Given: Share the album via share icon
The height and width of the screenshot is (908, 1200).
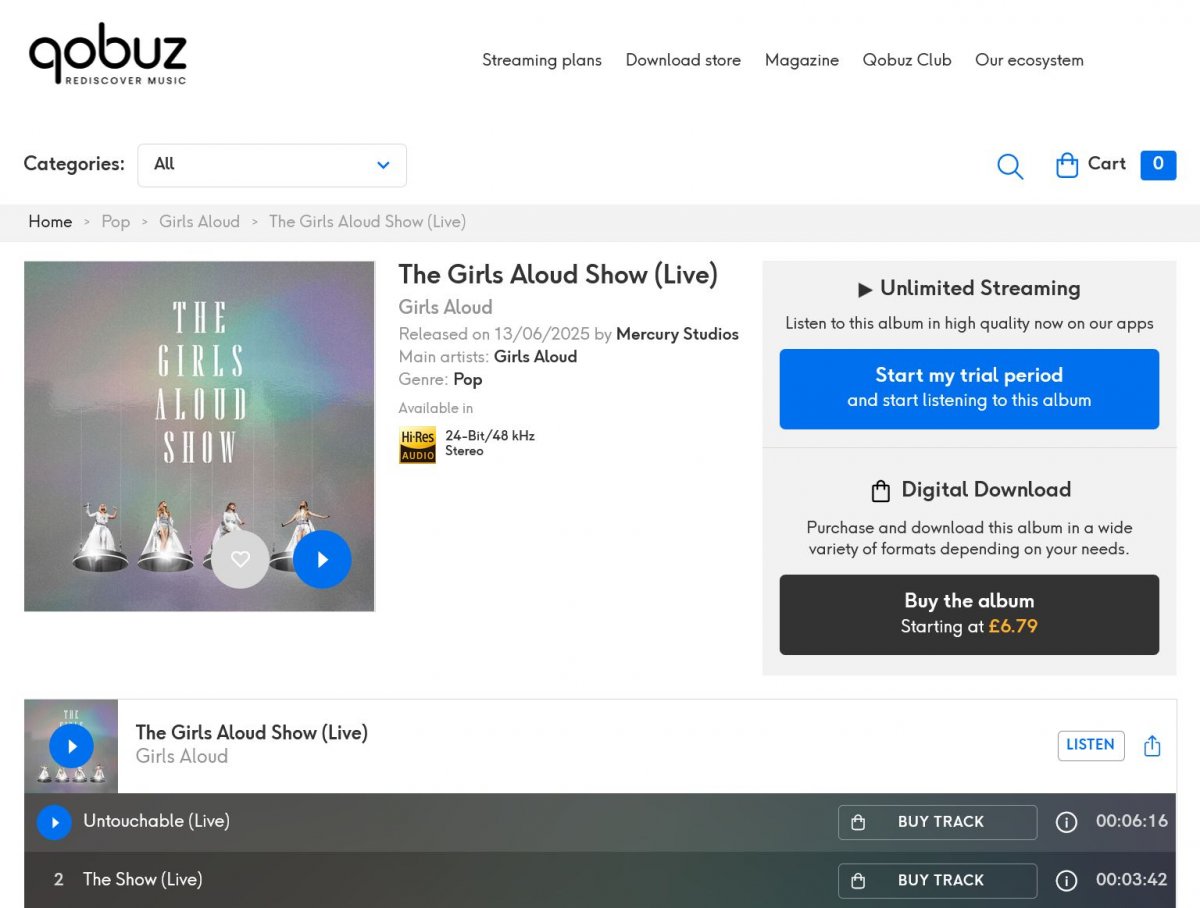Looking at the screenshot, I should click(x=1152, y=746).
